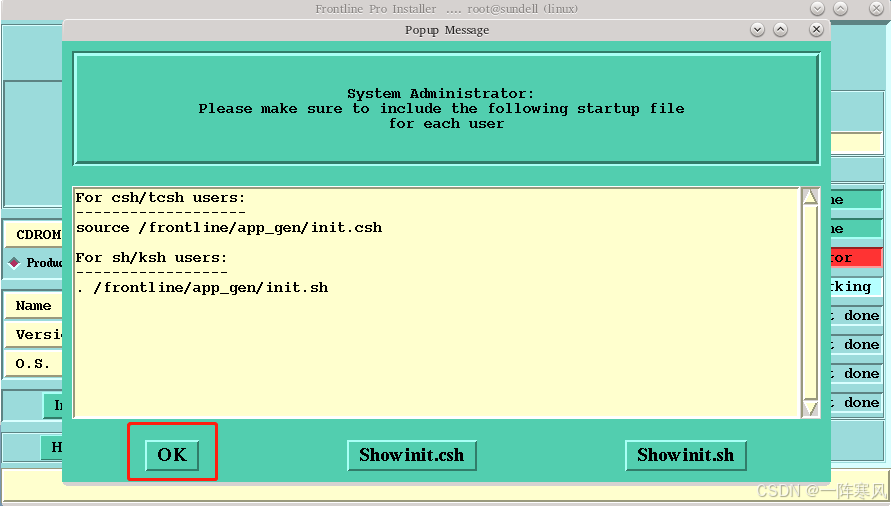Select the 'source /frontline/app_gen/init.csh' line
891x506 pixels.
coord(229,227)
